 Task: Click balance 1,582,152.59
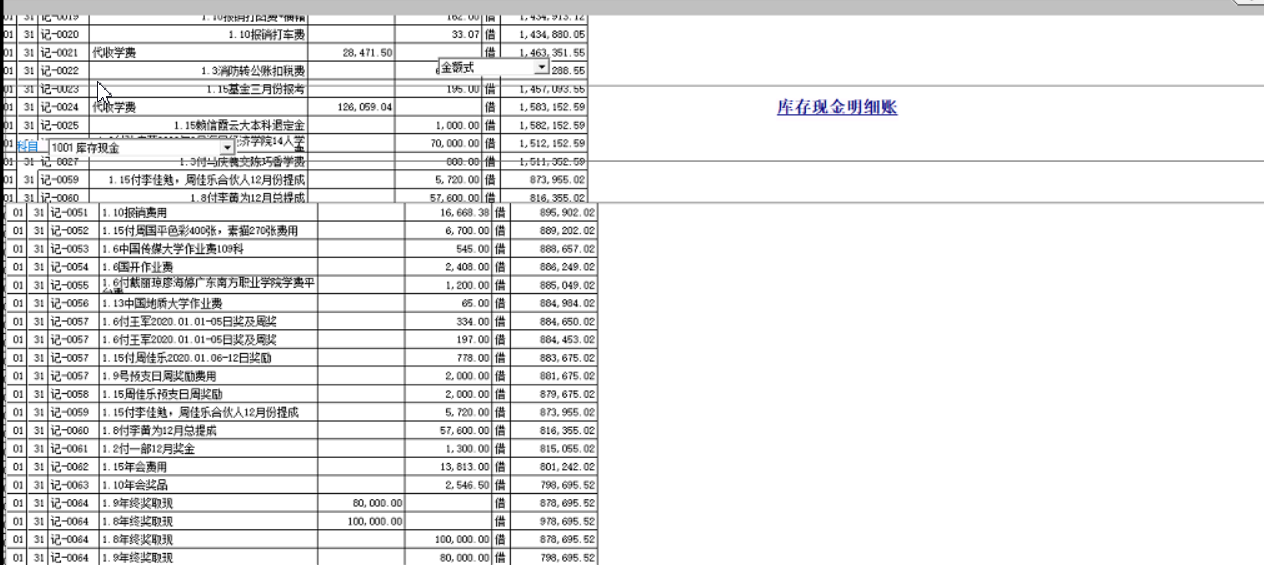coord(552,125)
